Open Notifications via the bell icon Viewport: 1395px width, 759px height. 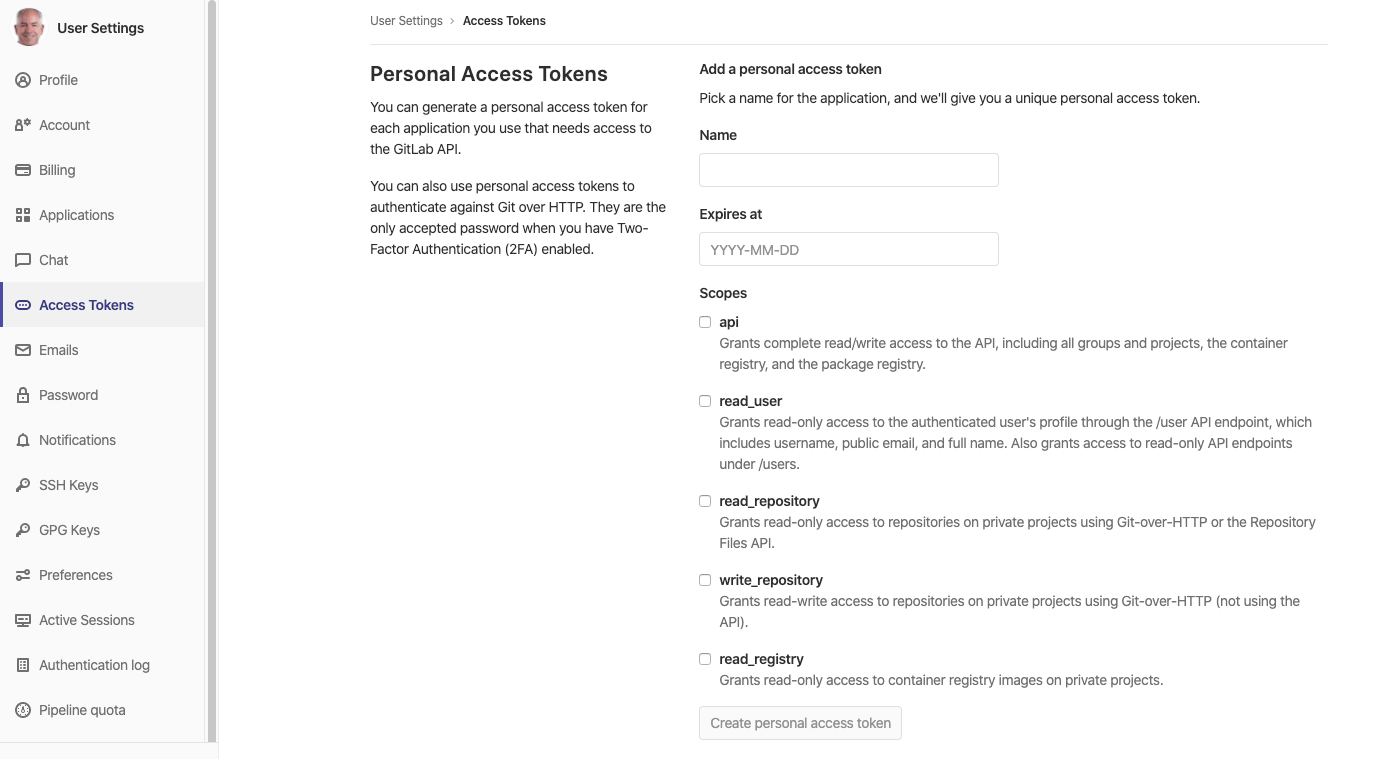tap(22, 440)
